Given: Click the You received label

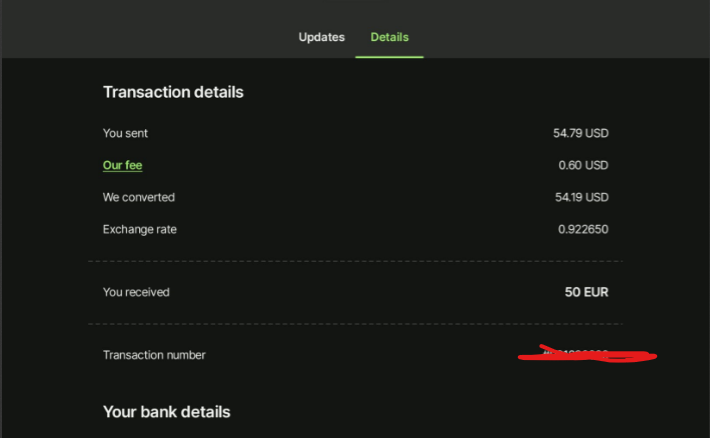Looking at the screenshot, I should tap(136, 292).
